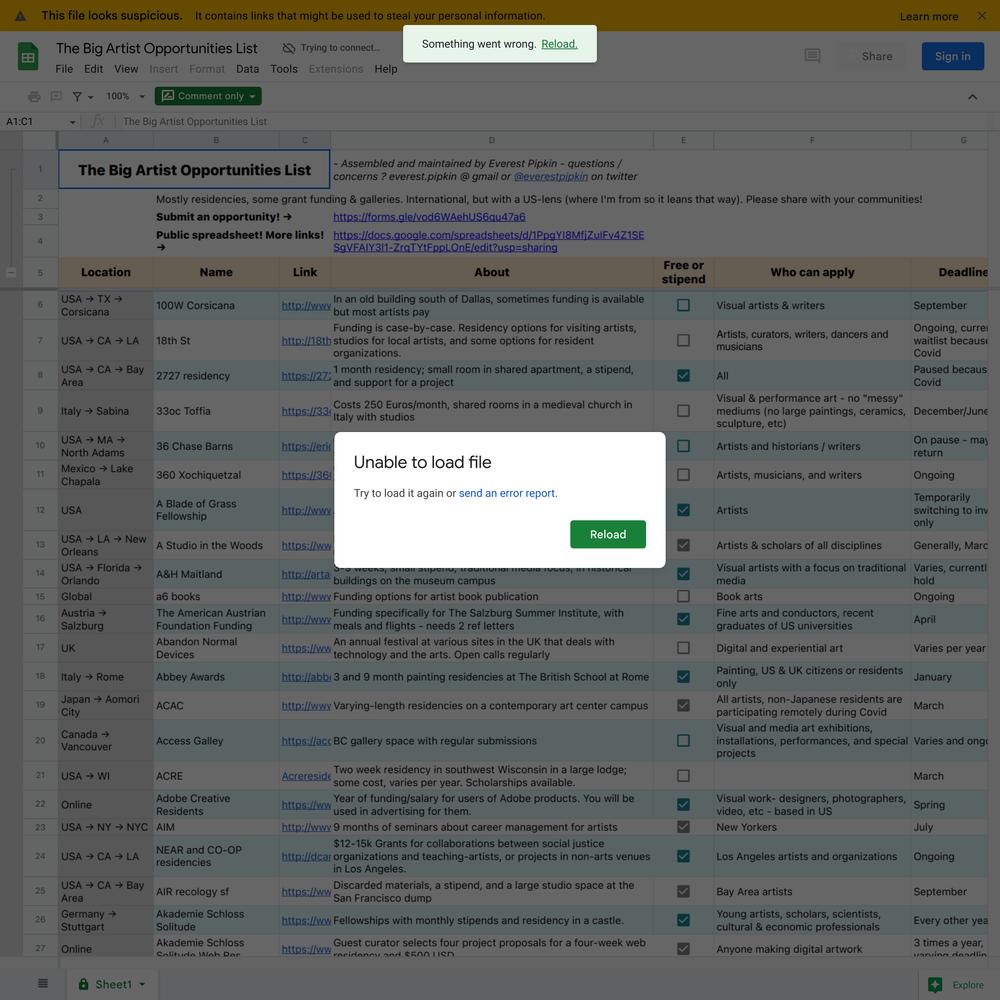This screenshot has width=1000, height=1000.
Task: Open the Data menu
Action: pyautogui.click(x=247, y=69)
